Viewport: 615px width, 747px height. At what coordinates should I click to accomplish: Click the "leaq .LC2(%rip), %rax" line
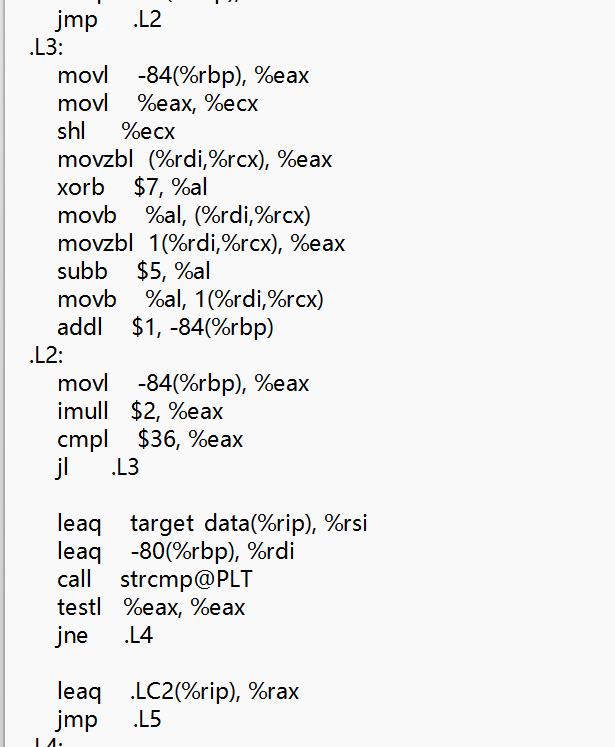coord(178,691)
